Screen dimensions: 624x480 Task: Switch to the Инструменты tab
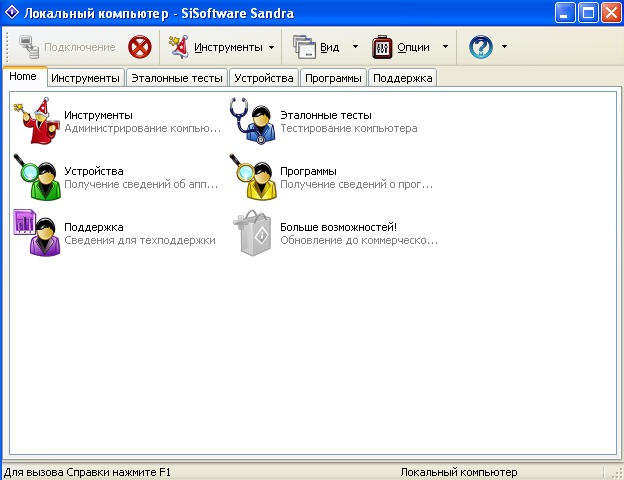coord(86,78)
